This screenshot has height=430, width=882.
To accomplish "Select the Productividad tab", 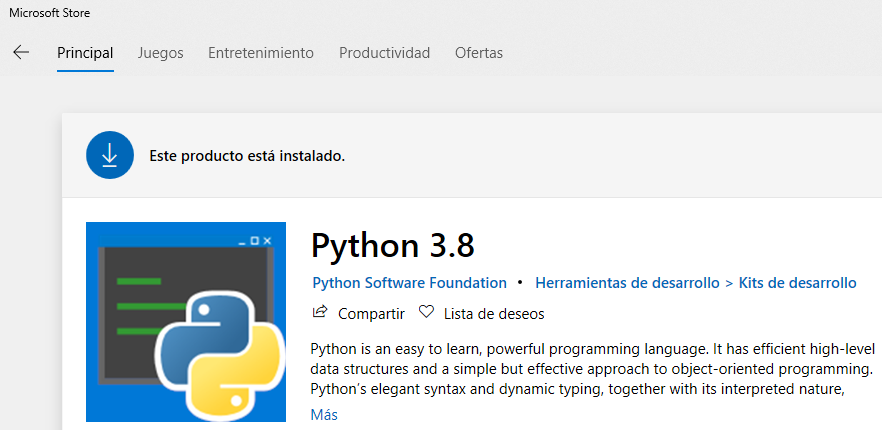I will (x=385, y=53).
